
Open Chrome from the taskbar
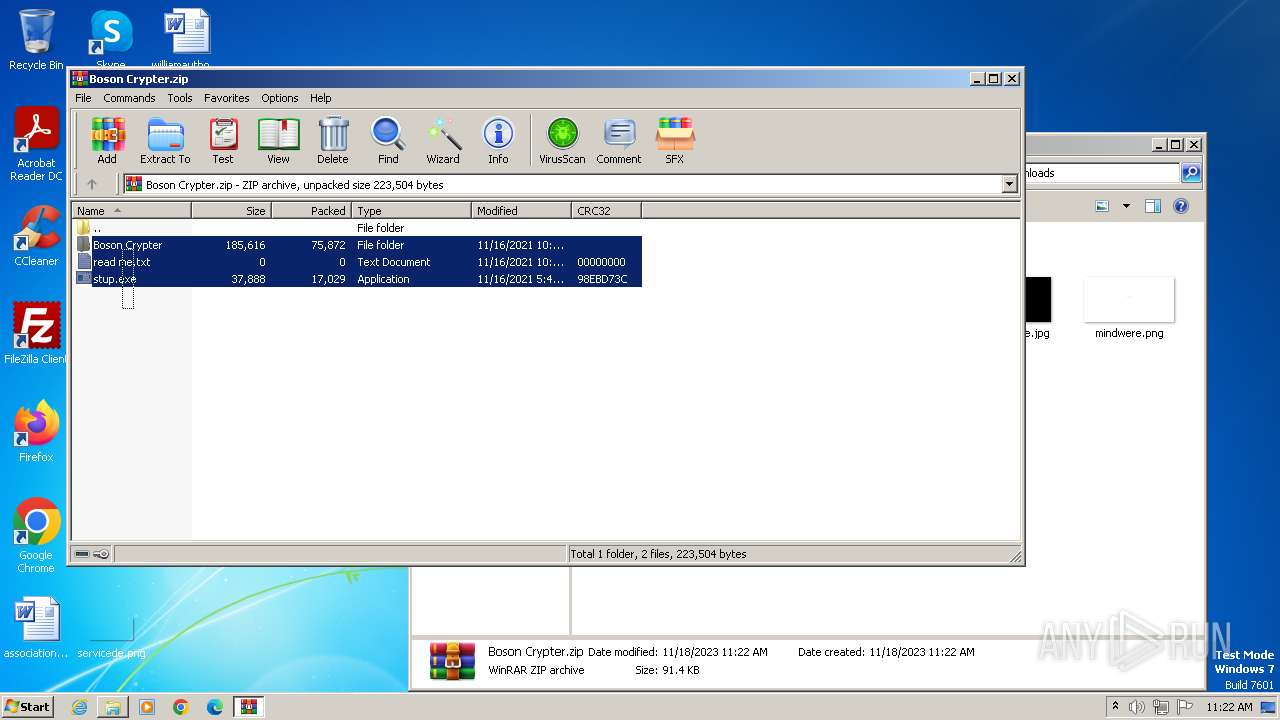click(181, 707)
